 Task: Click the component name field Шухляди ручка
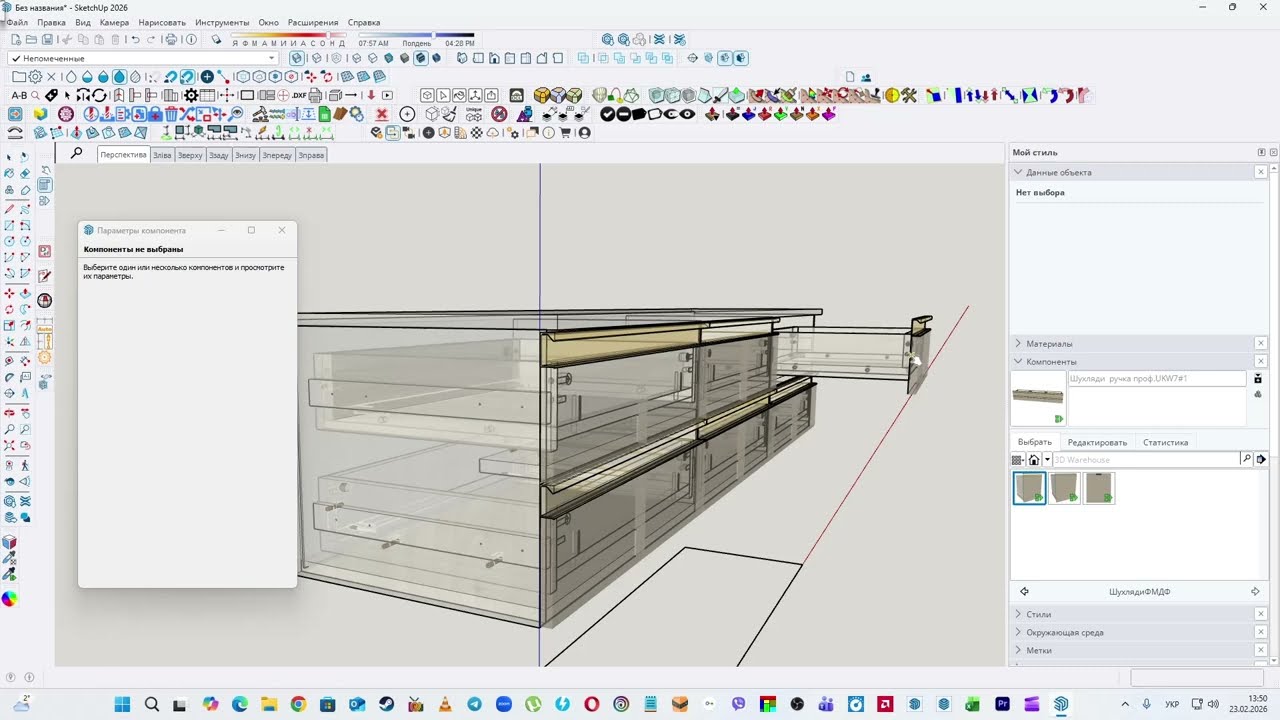click(1157, 379)
